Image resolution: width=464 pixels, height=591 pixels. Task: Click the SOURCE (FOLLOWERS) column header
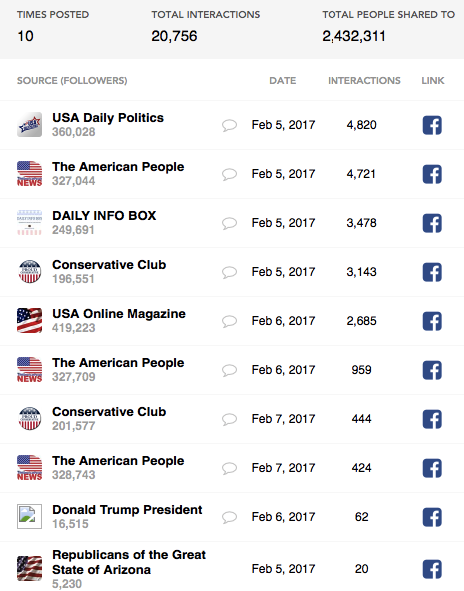click(x=72, y=81)
